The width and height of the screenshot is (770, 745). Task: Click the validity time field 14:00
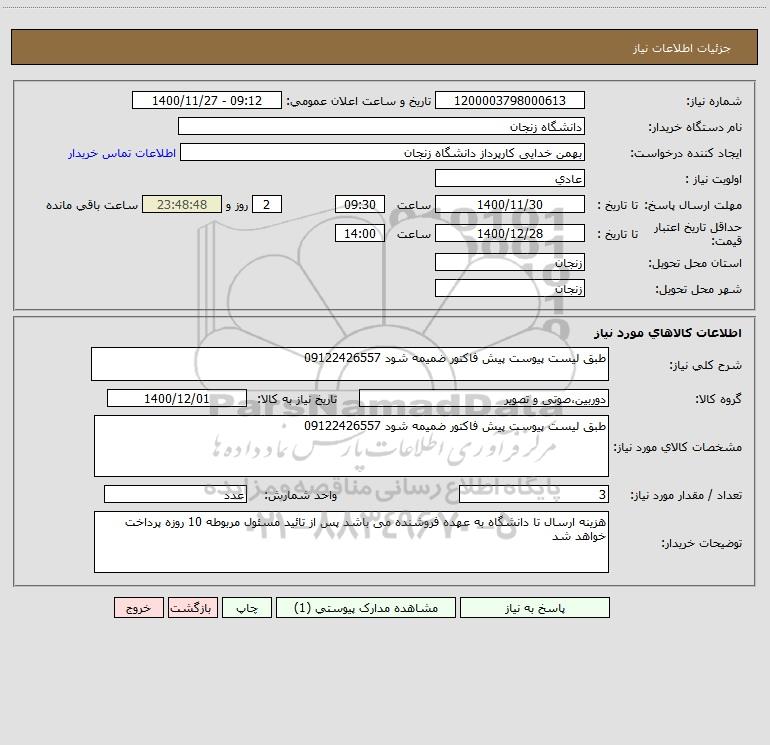click(359, 233)
